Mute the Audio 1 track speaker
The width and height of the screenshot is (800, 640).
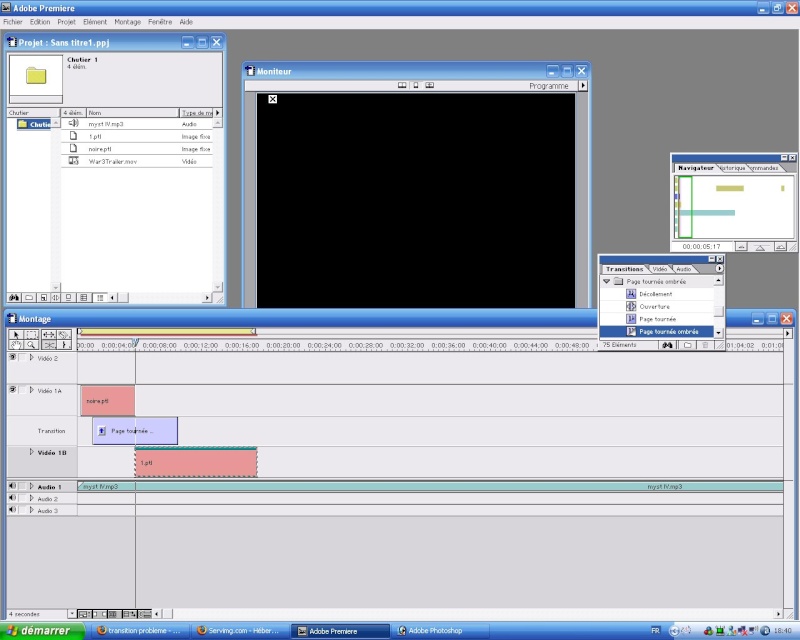point(13,486)
